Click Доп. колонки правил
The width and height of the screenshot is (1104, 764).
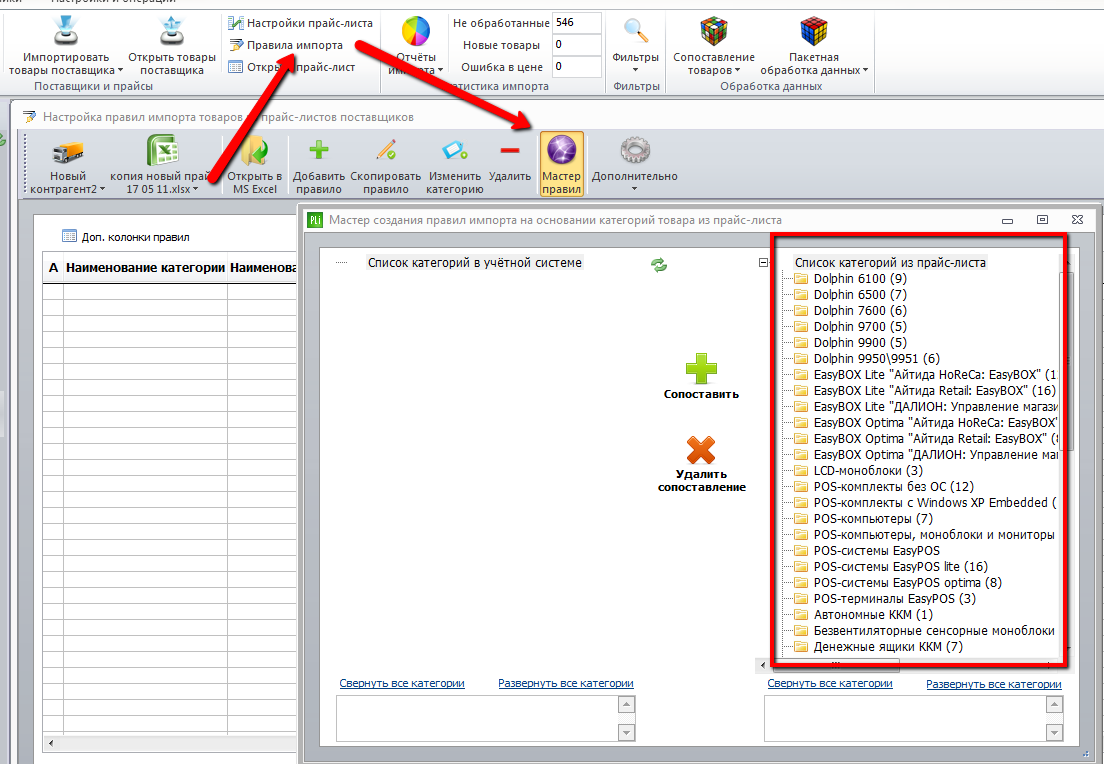pos(126,237)
